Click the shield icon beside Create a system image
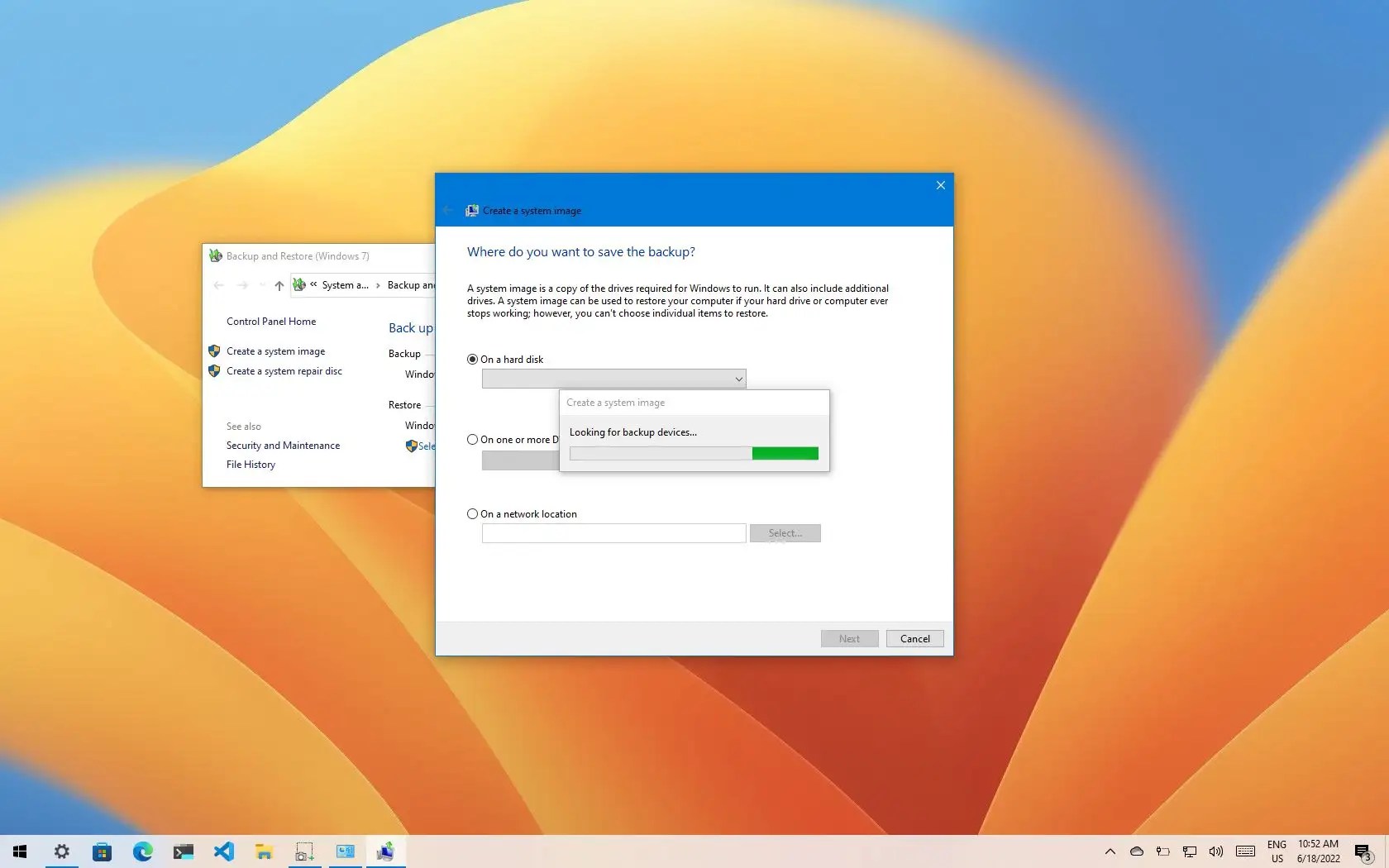Image resolution: width=1389 pixels, height=868 pixels. (214, 351)
